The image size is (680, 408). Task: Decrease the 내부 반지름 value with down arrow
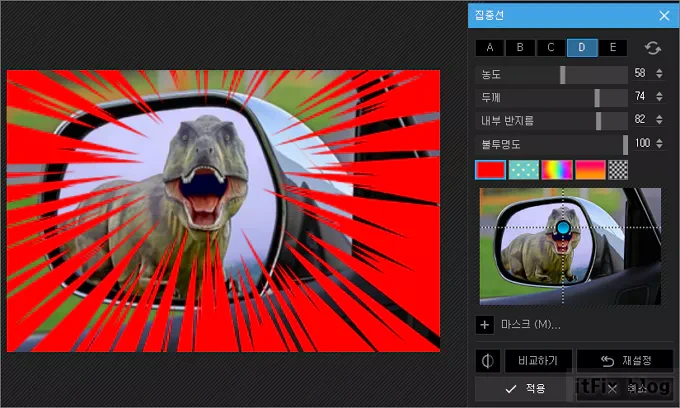pos(660,123)
